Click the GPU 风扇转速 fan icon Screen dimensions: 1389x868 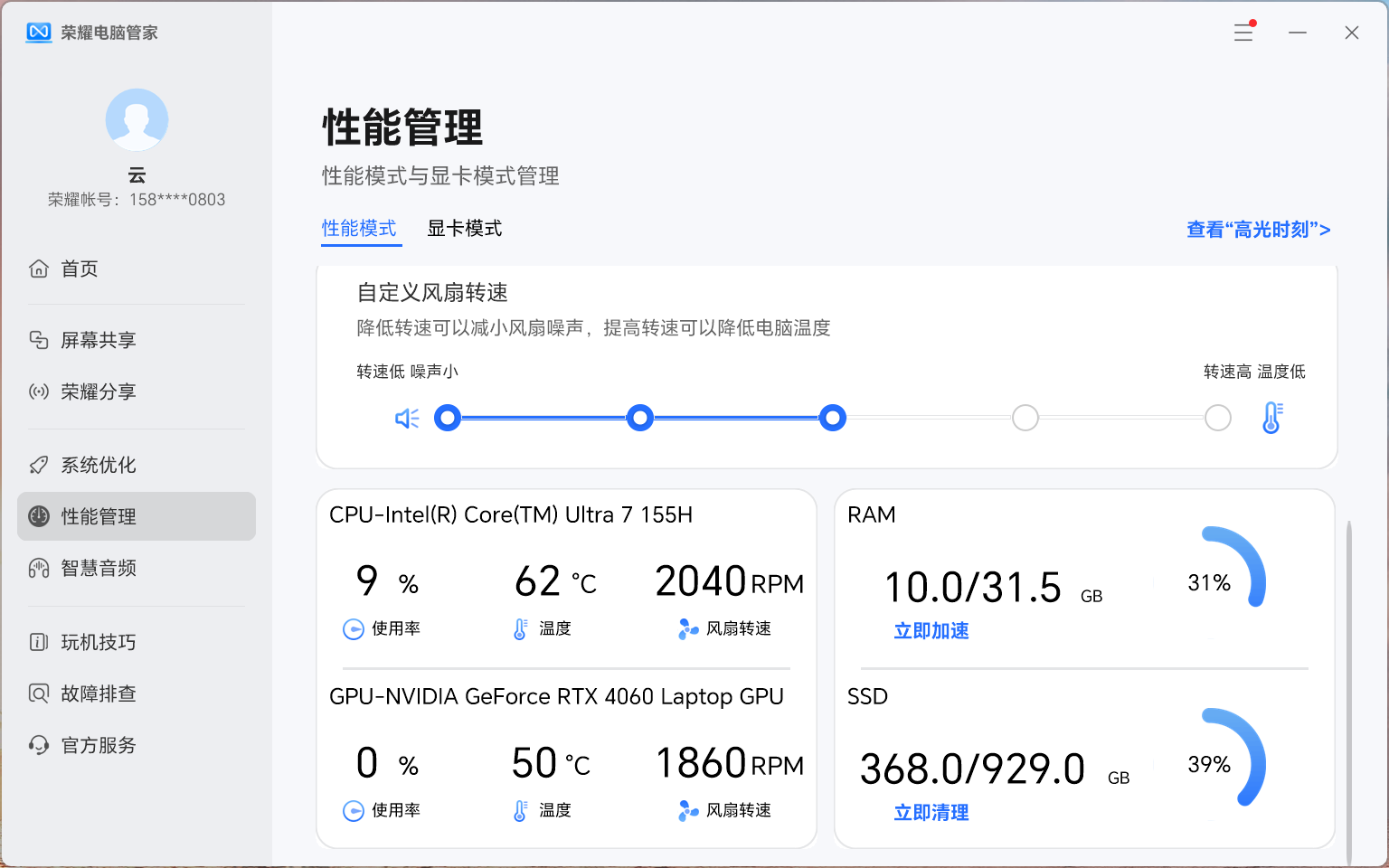[x=688, y=811]
